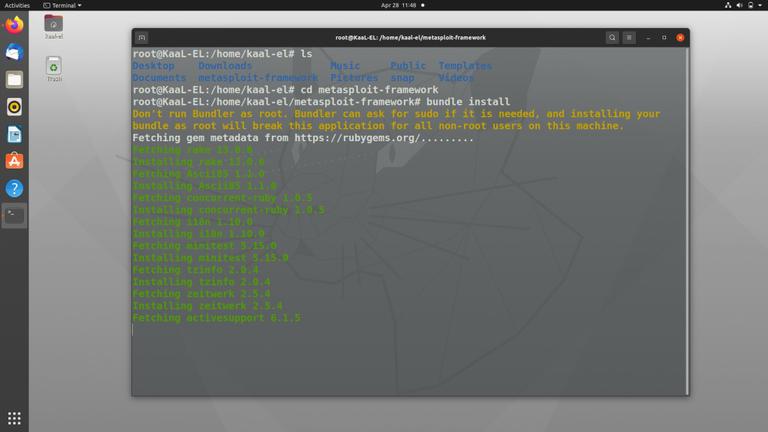Open the Activities overview
This screenshot has height=432, width=768.
pos(17,5)
